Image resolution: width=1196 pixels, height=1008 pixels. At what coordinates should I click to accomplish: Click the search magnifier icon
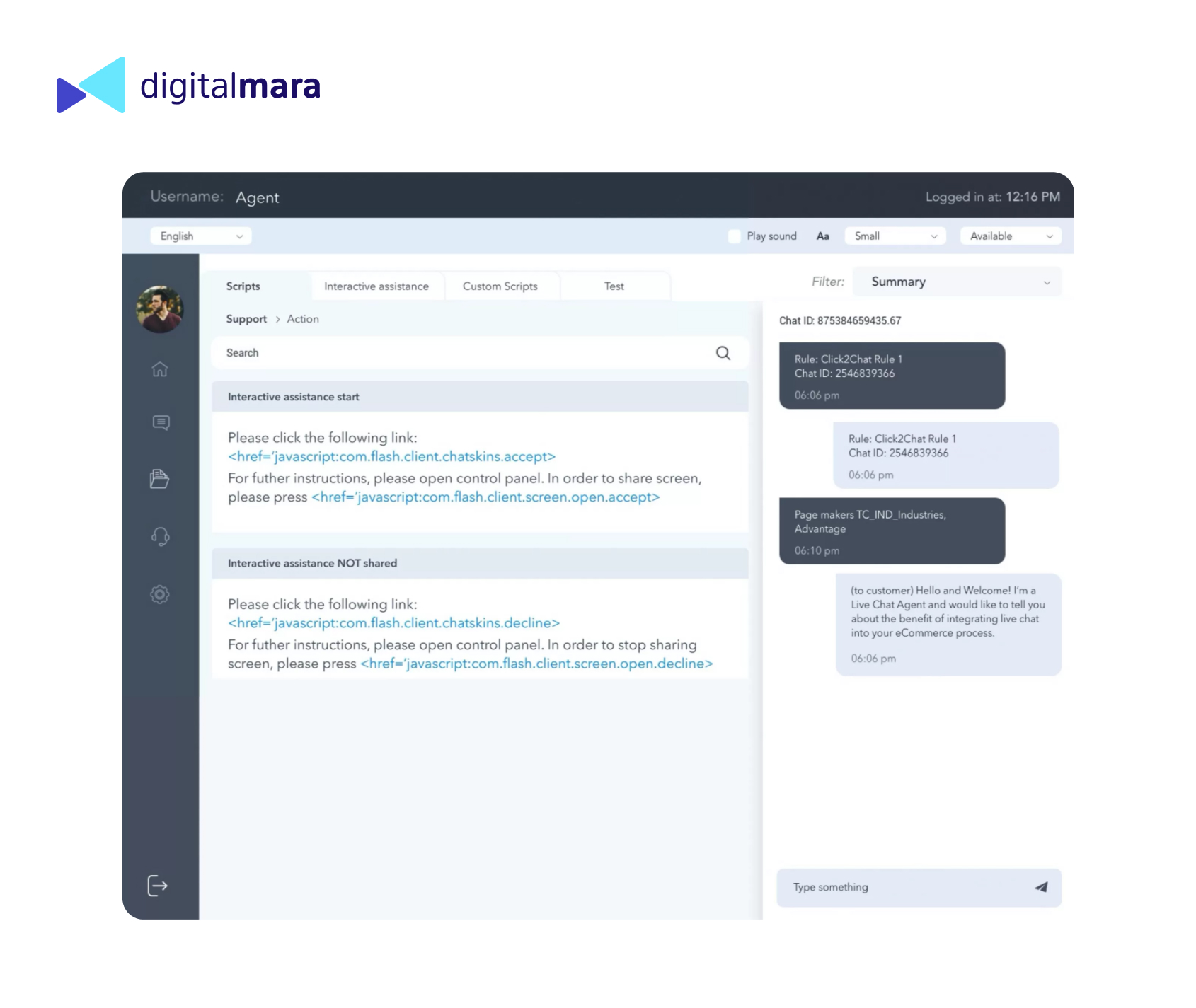(723, 353)
